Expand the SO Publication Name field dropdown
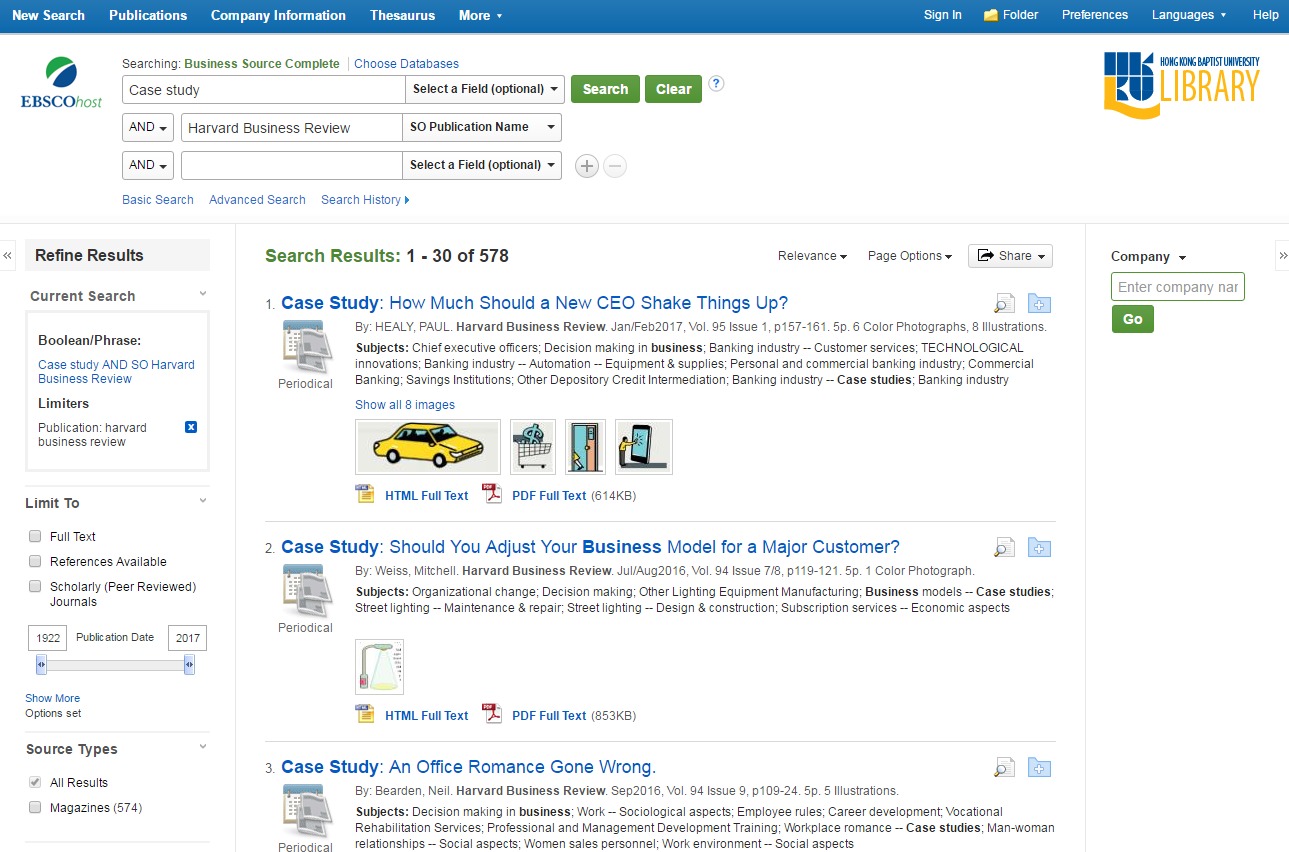The height and width of the screenshot is (852, 1289). [481, 128]
